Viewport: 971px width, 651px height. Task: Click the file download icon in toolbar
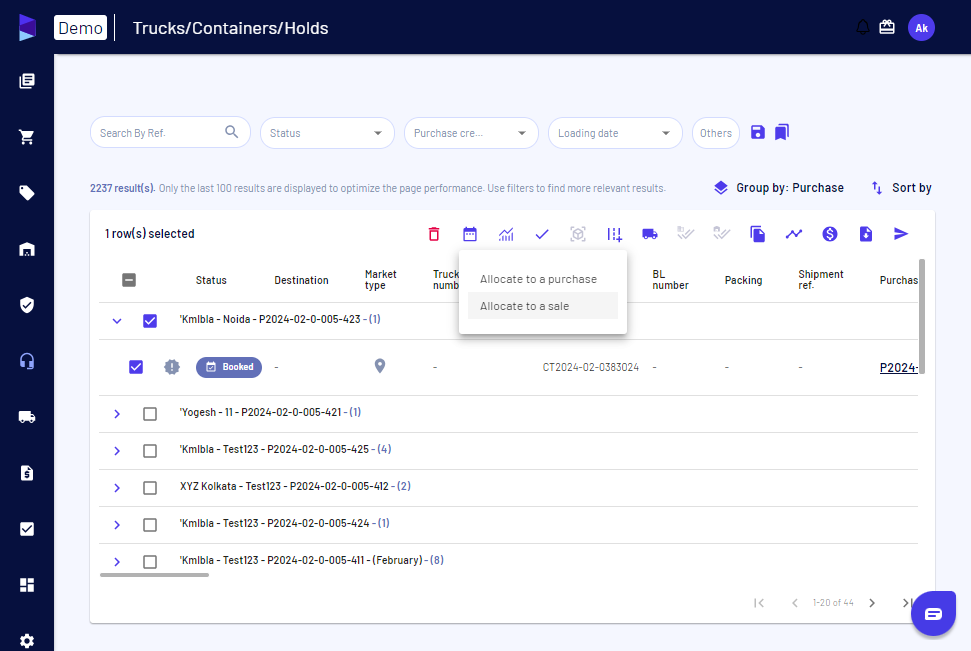866,234
